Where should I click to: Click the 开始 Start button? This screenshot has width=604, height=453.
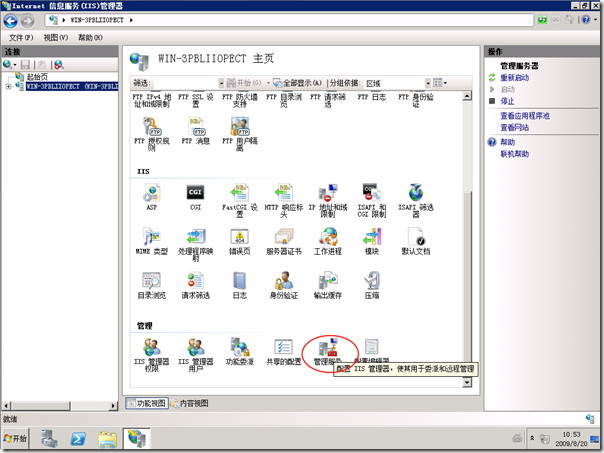pos(15,438)
